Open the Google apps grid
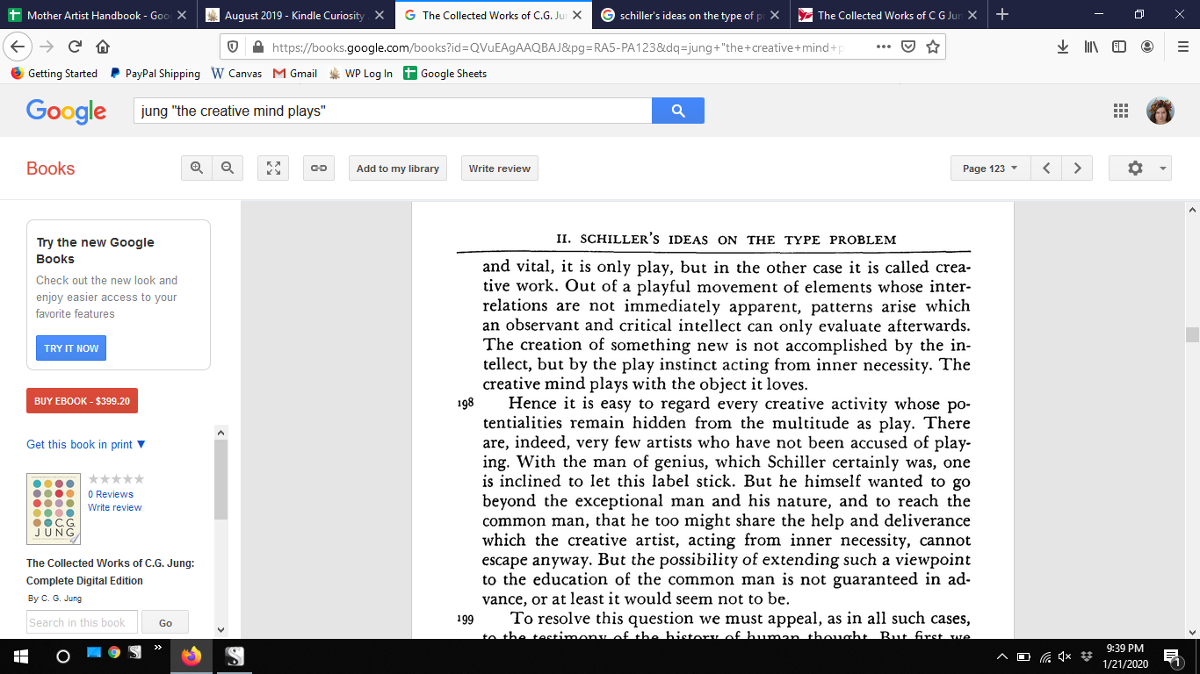Screen dimensions: 1200x674 click(x=1120, y=111)
